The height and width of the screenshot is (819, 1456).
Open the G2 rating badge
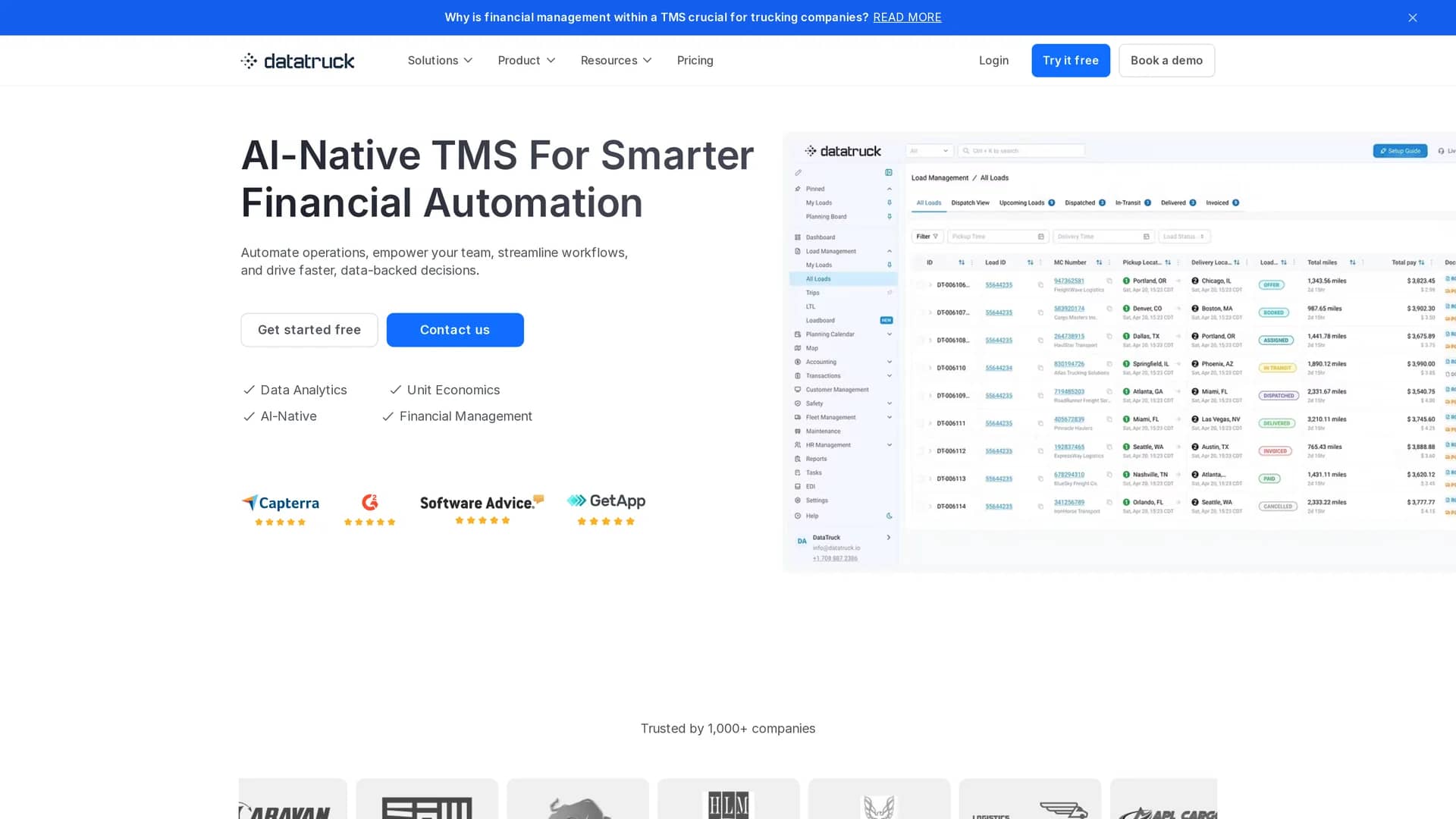(369, 510)
